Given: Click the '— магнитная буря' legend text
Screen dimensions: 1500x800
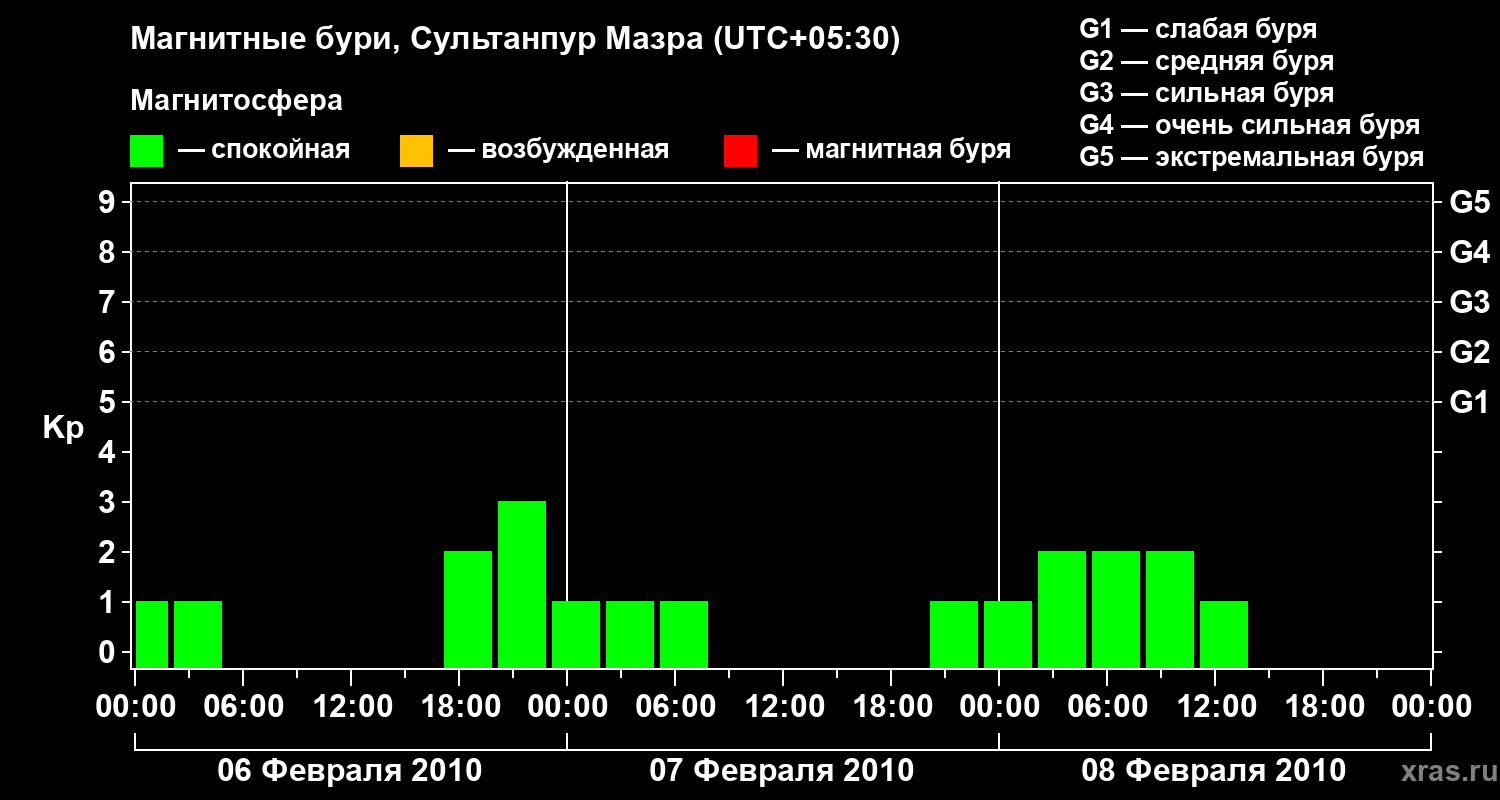Looking at the screenshot, I should coord(892,151).
